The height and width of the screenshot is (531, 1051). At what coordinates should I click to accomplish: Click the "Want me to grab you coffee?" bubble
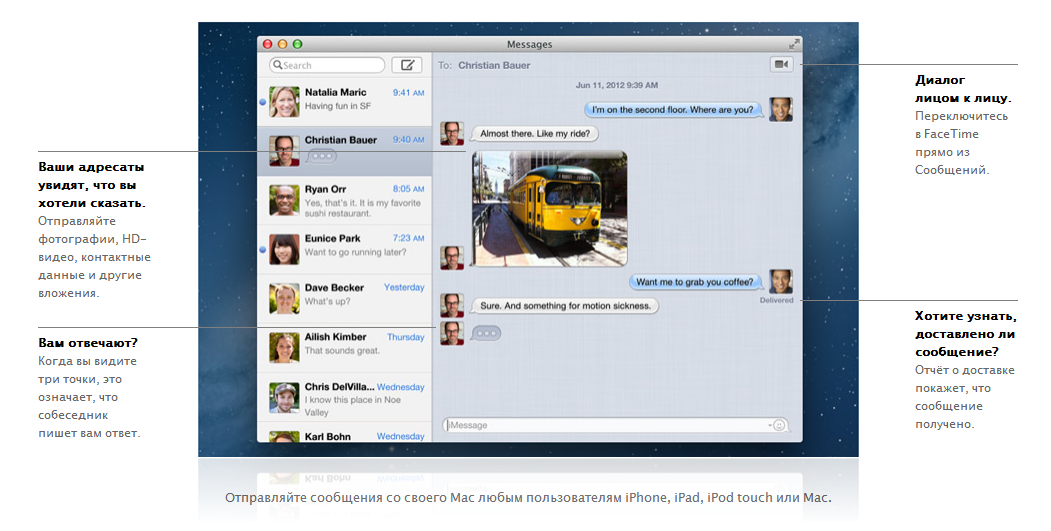click(694, 282)
